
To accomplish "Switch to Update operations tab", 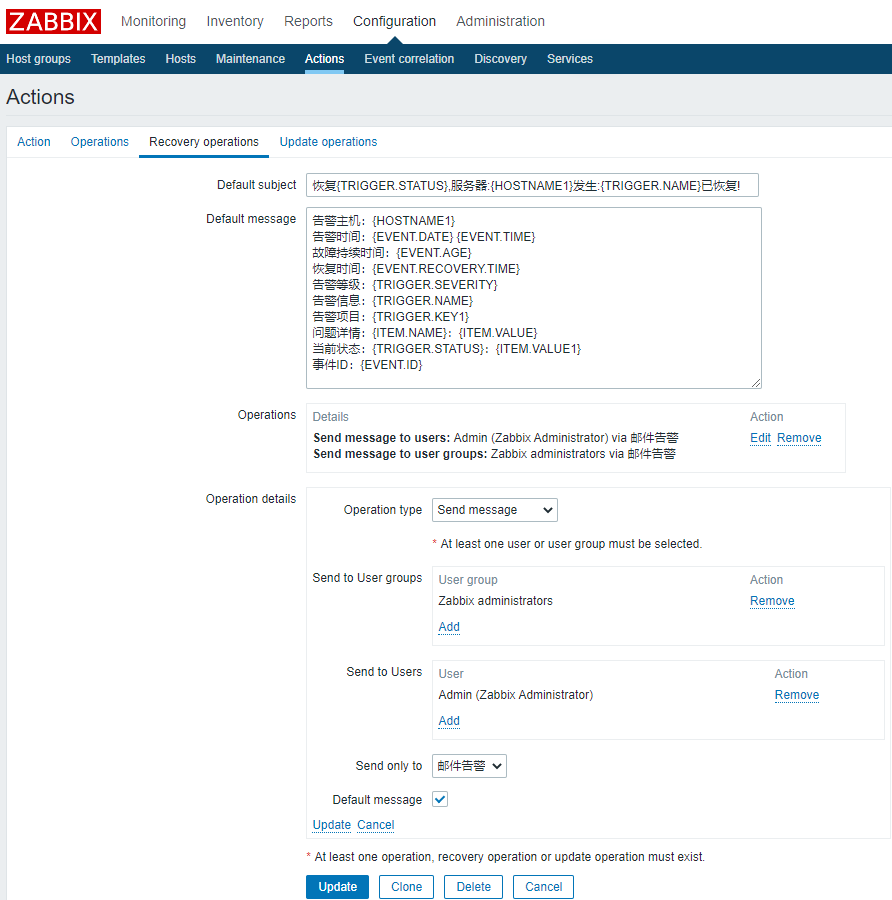I will click(x=328, y=142).
